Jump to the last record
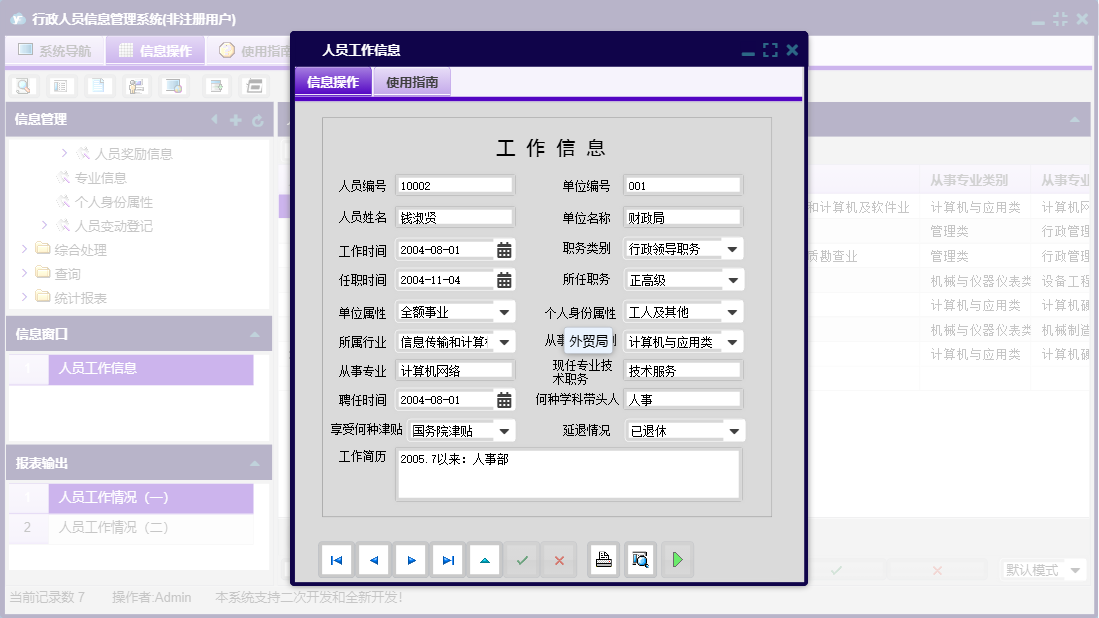 coord(447,559)
